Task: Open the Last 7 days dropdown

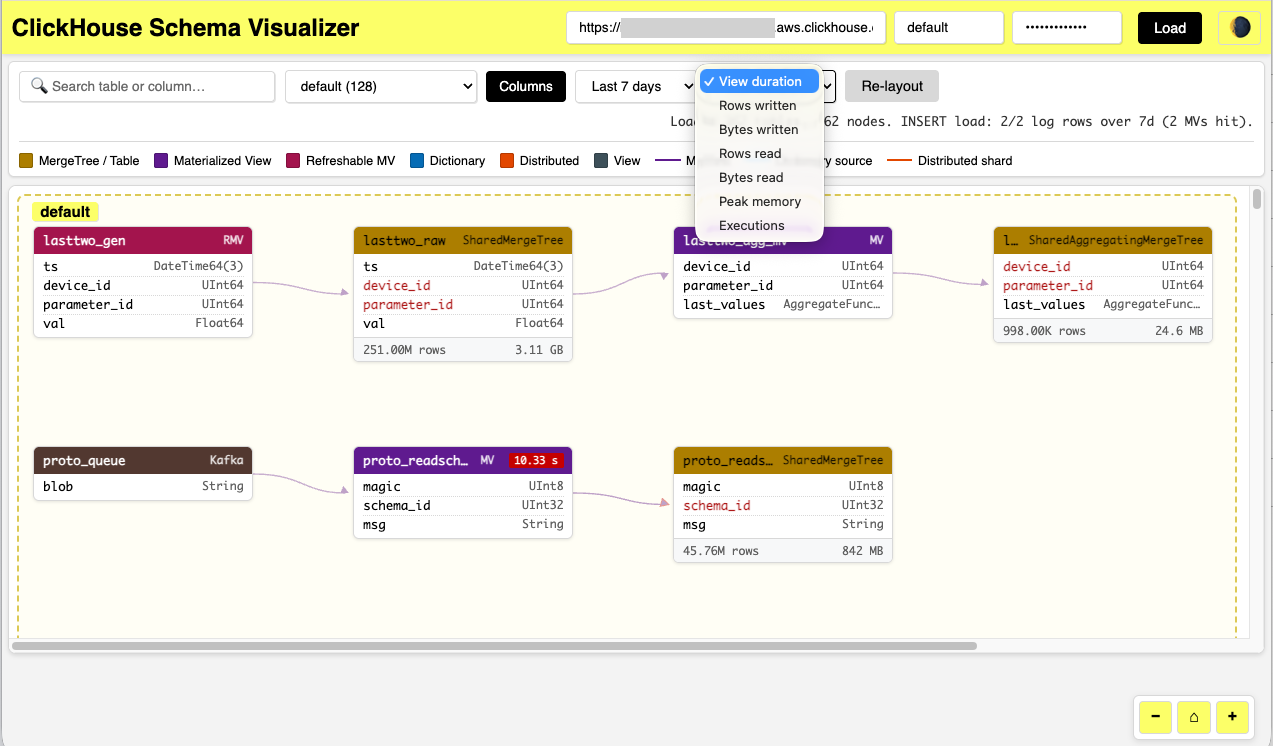Action: tap(636, 86)
